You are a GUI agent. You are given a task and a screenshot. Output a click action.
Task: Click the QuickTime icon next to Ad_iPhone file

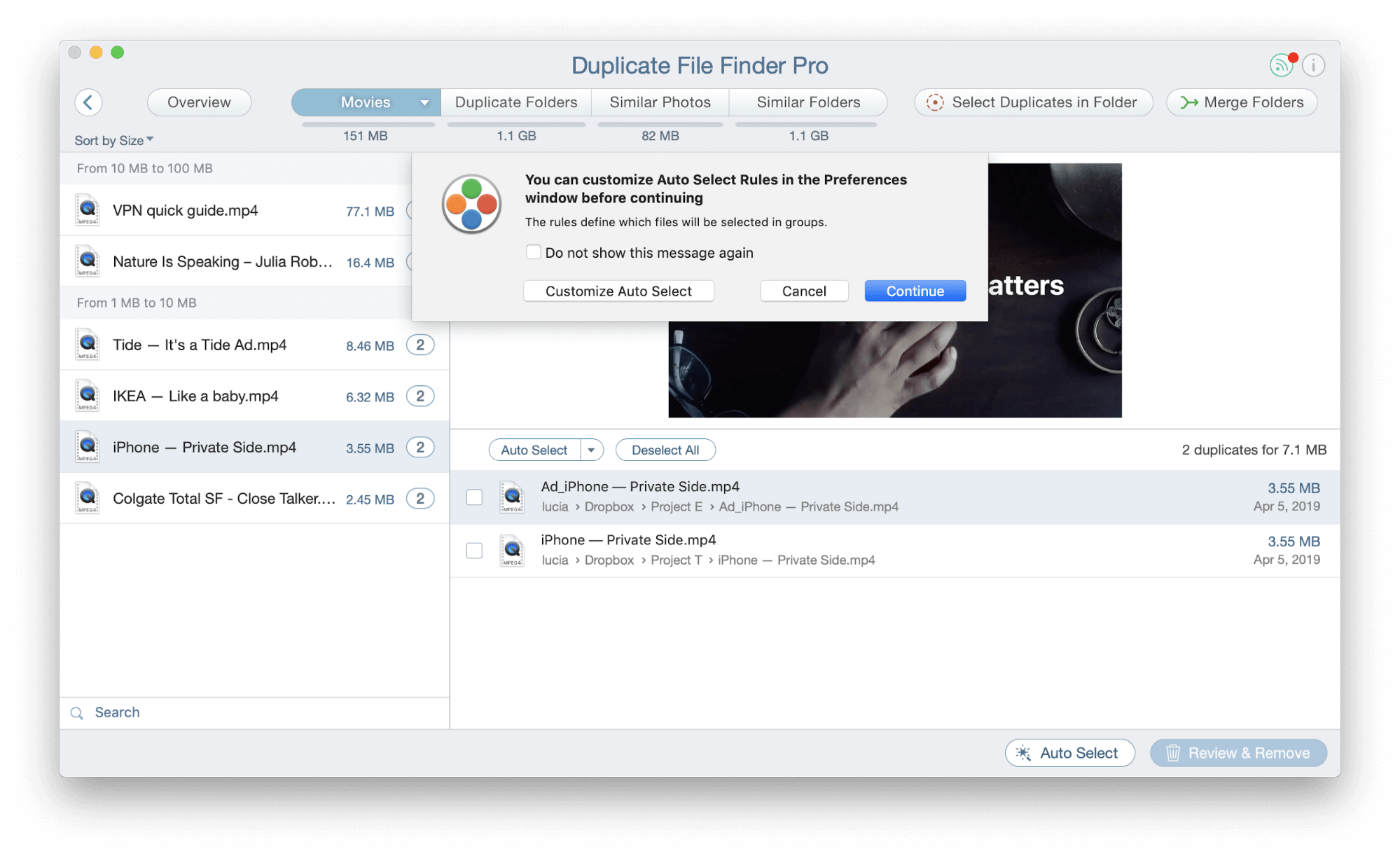[x=513, y=497]
